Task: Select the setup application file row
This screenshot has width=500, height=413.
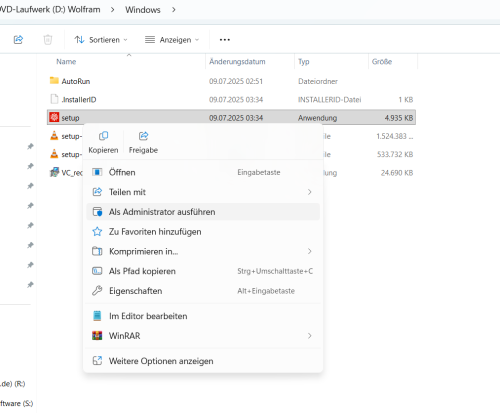Action: click(x=231, y=117)
